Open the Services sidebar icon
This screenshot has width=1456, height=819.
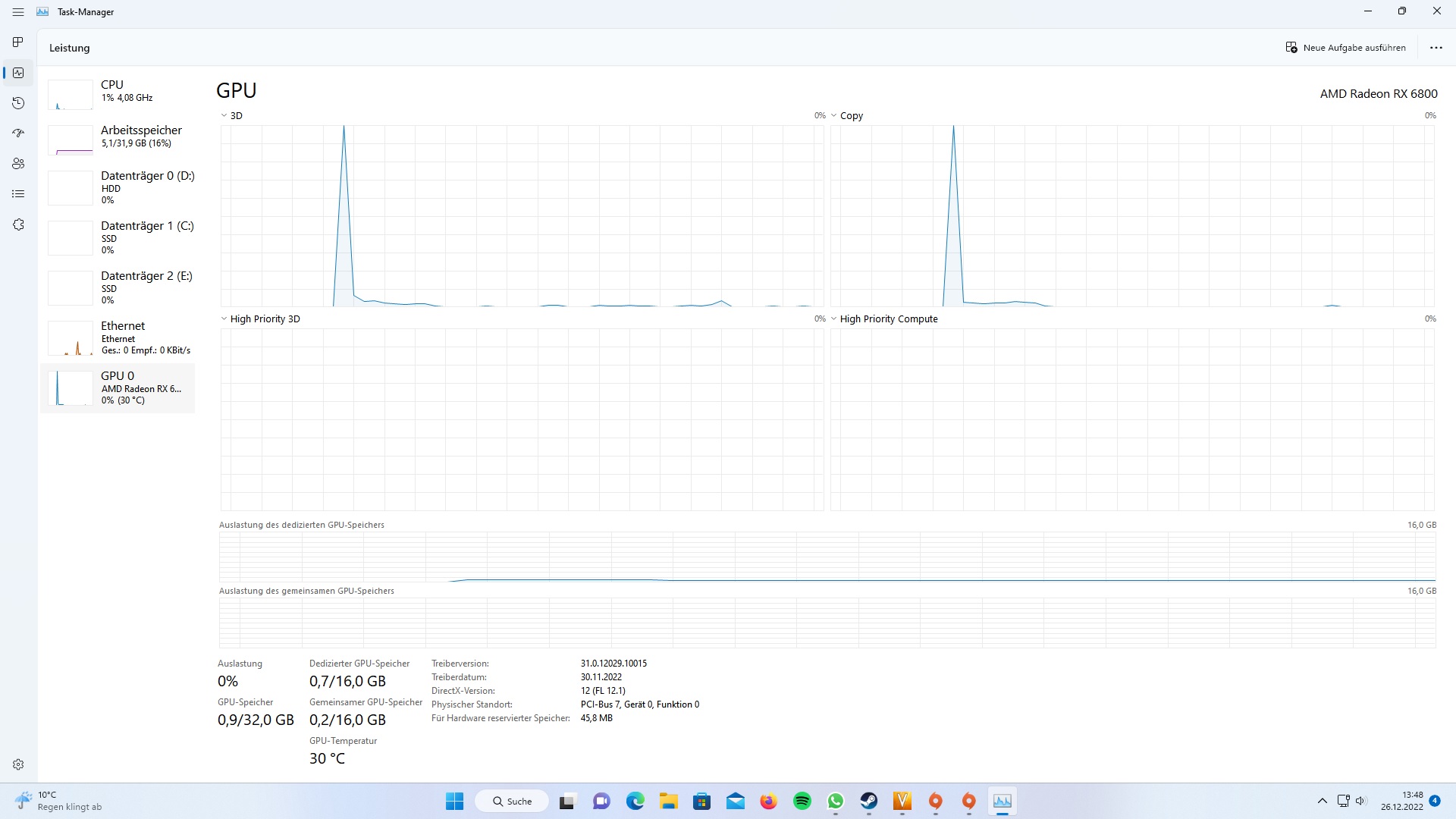18,224
